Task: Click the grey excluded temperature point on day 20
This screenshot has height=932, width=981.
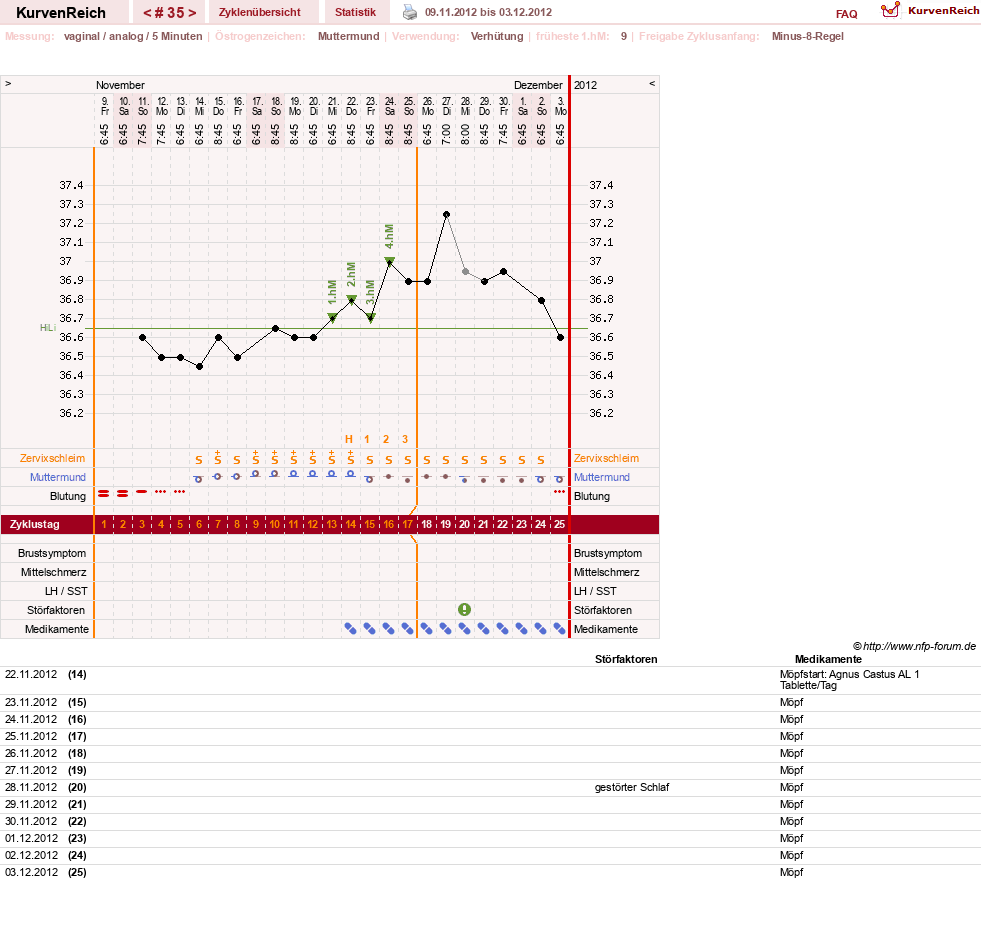Action: point(465,271)
